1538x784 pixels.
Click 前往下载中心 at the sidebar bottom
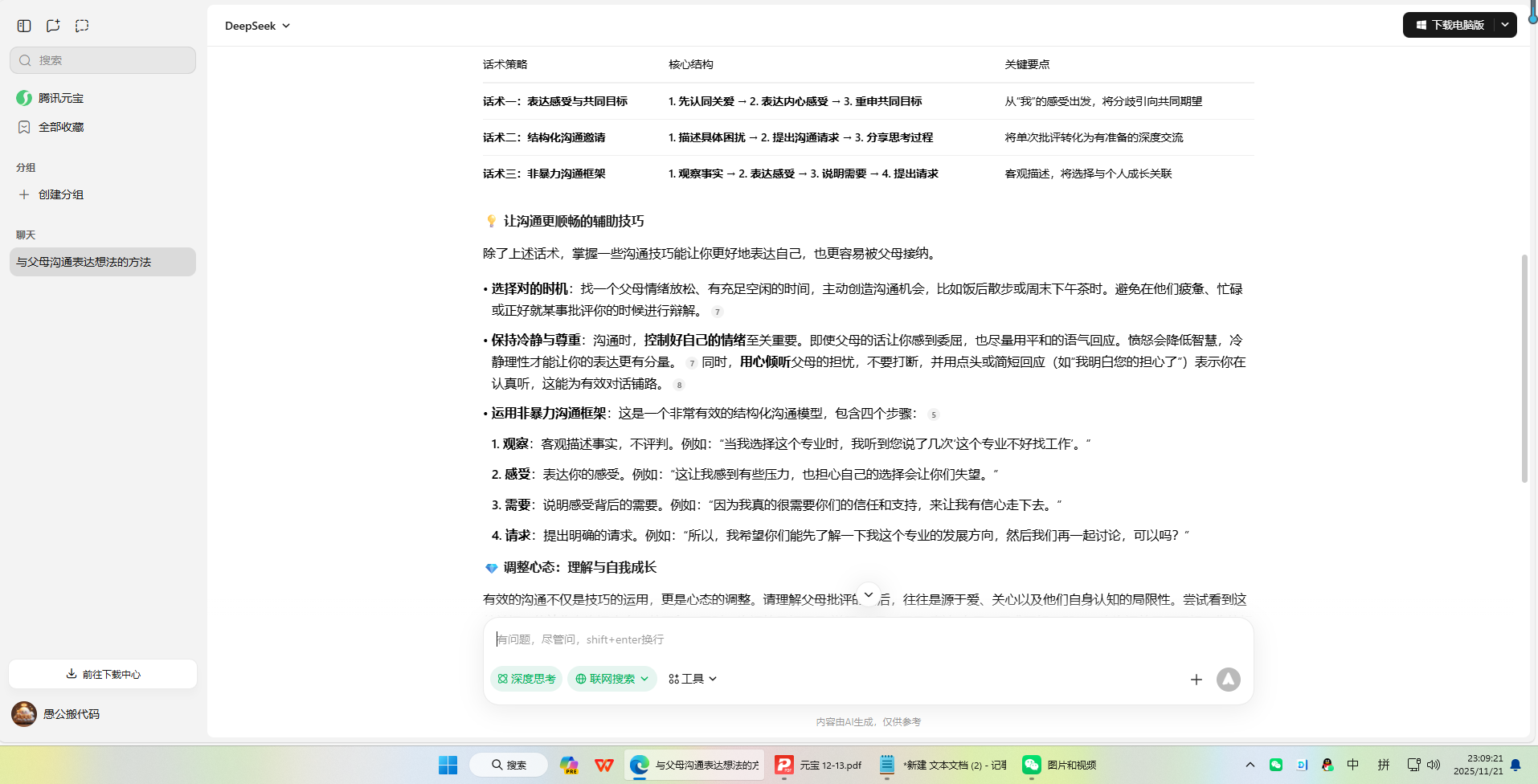pos(102,674)
